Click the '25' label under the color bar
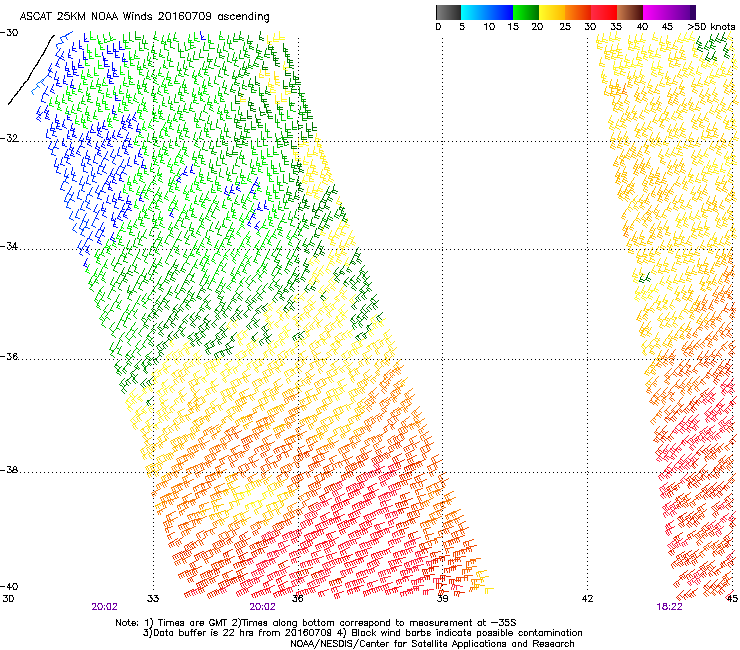The height and width of the screenshot is (650, 740). pos(565,27)
